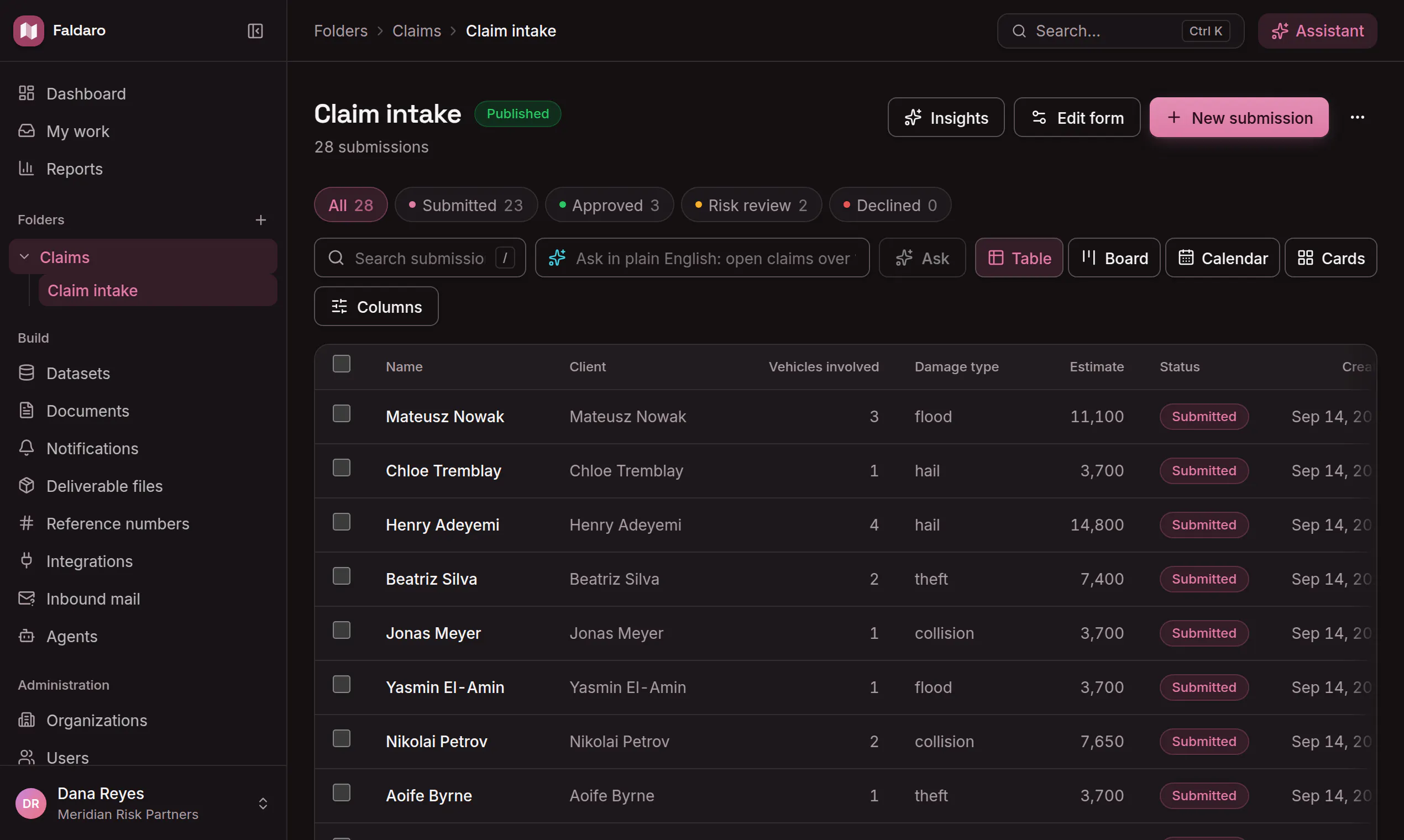Switch to Board view

1114,258
